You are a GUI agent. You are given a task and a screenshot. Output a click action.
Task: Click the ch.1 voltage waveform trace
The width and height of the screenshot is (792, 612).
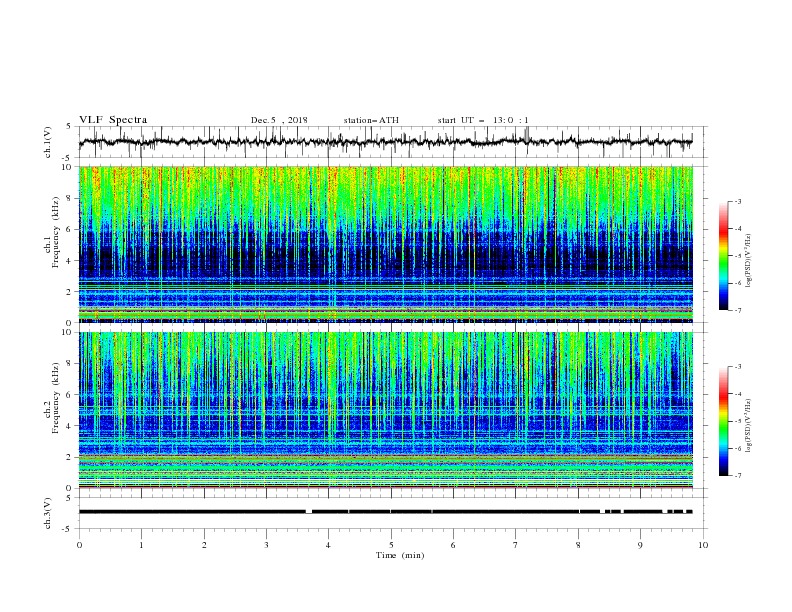(385, 142)
